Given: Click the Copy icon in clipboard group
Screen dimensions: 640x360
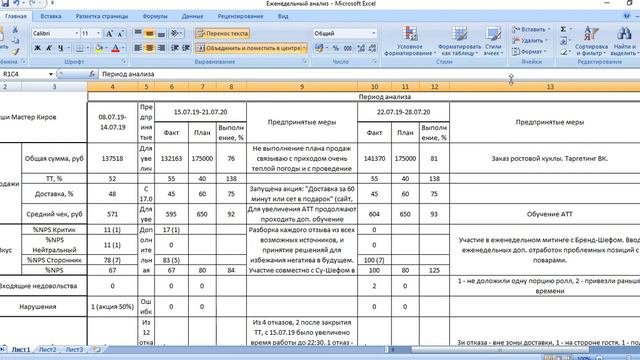Looking at the screenshot, I should 16,40.
